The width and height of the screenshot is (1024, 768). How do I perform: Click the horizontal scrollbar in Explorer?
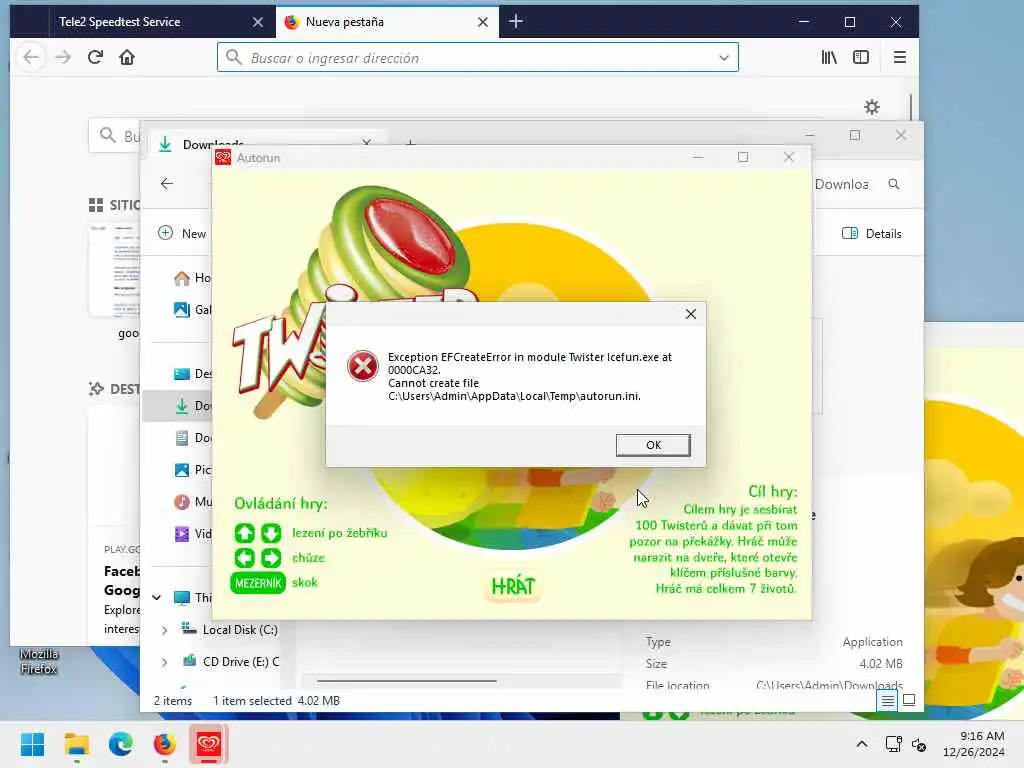tap(406, 681)
